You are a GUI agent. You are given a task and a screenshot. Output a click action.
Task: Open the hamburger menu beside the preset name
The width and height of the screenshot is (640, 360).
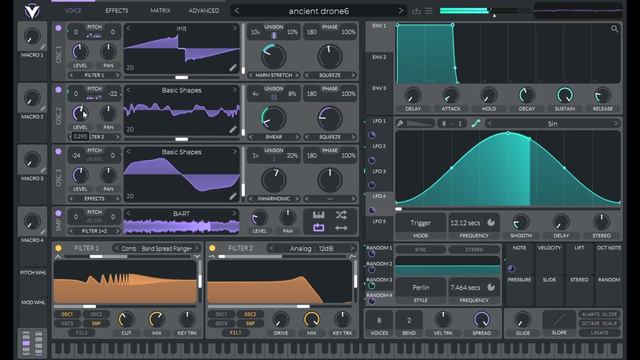(x=428, y=11)
